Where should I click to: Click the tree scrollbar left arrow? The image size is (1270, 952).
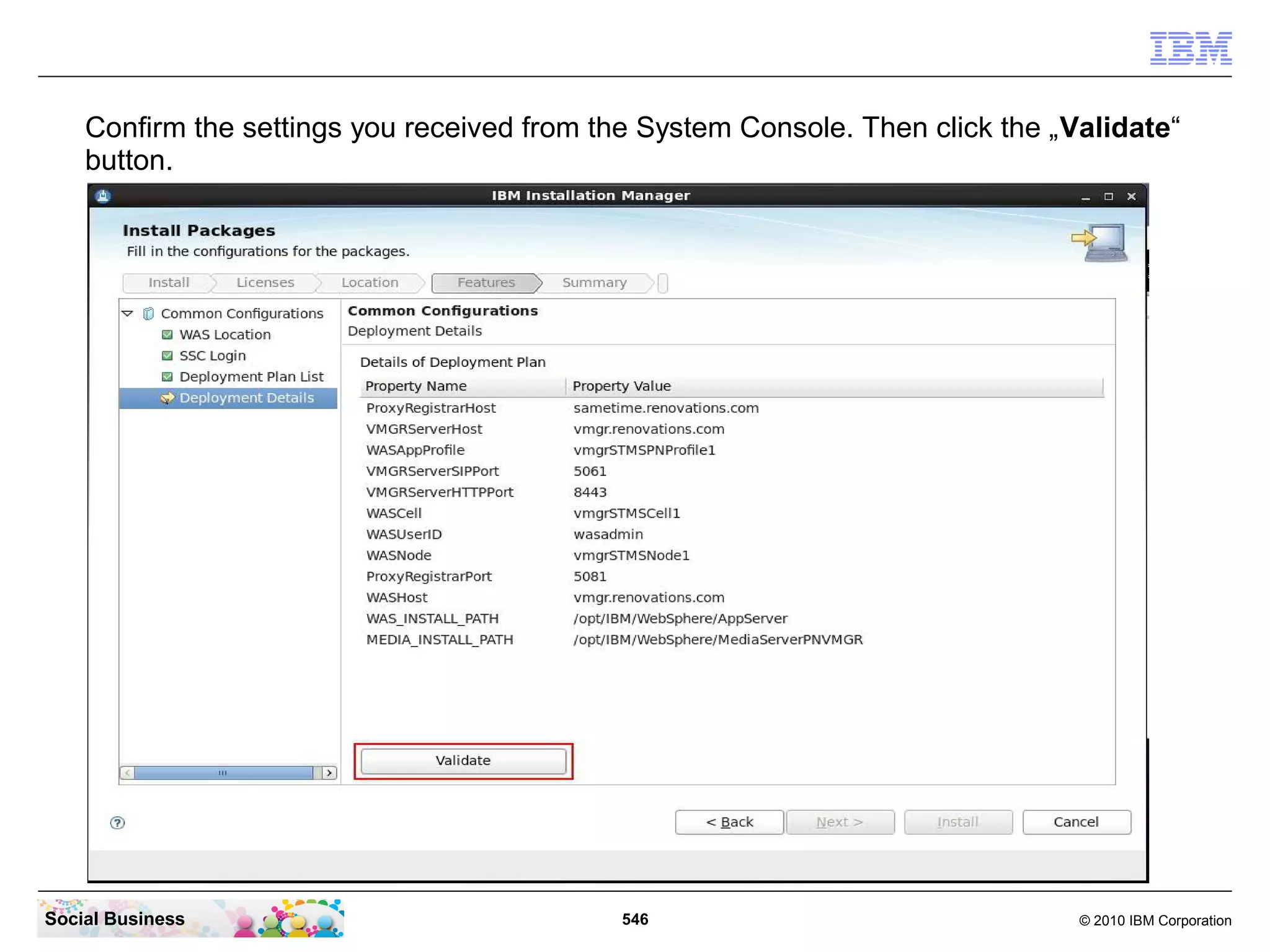(x=127, y=773)
